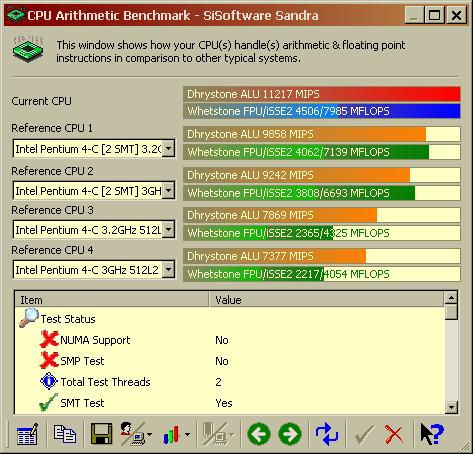Click the context help cursor icon
The width and height of the screenshot is (473, 454).
coord(432,434)
